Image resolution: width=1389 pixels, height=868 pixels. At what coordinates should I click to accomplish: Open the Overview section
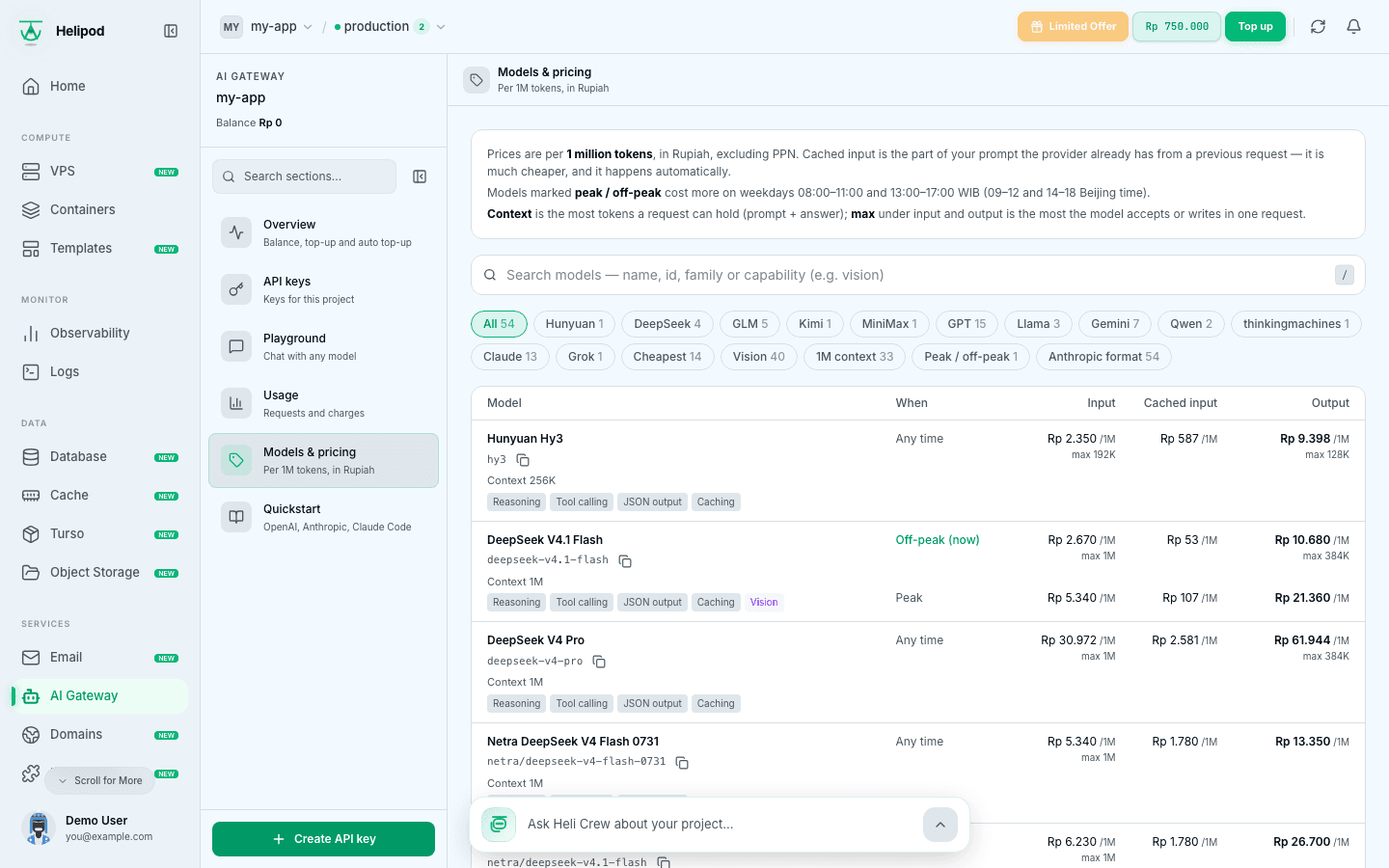coord(323,232)
